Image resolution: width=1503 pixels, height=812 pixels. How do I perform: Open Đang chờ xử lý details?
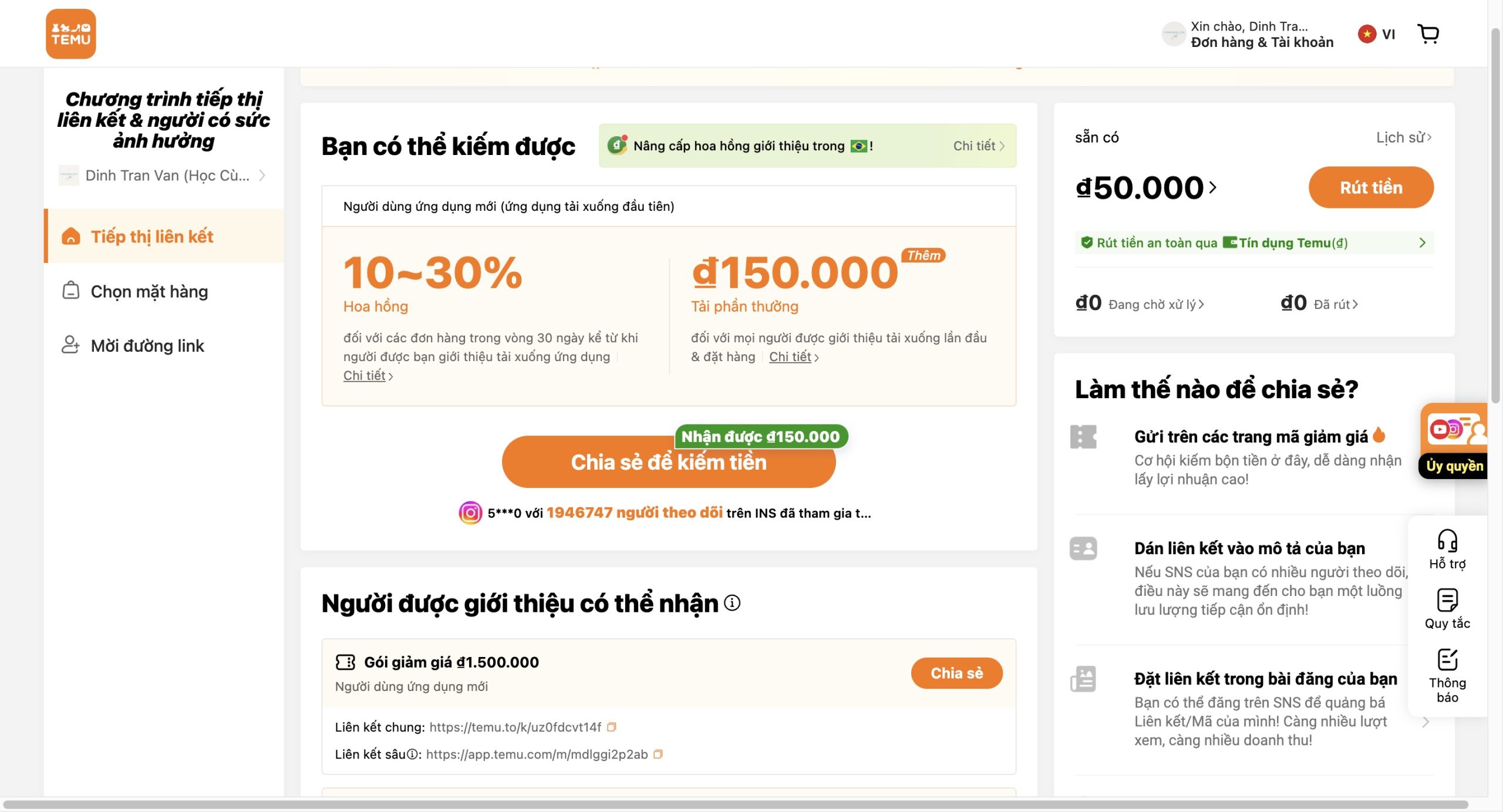pos(1155,304)
